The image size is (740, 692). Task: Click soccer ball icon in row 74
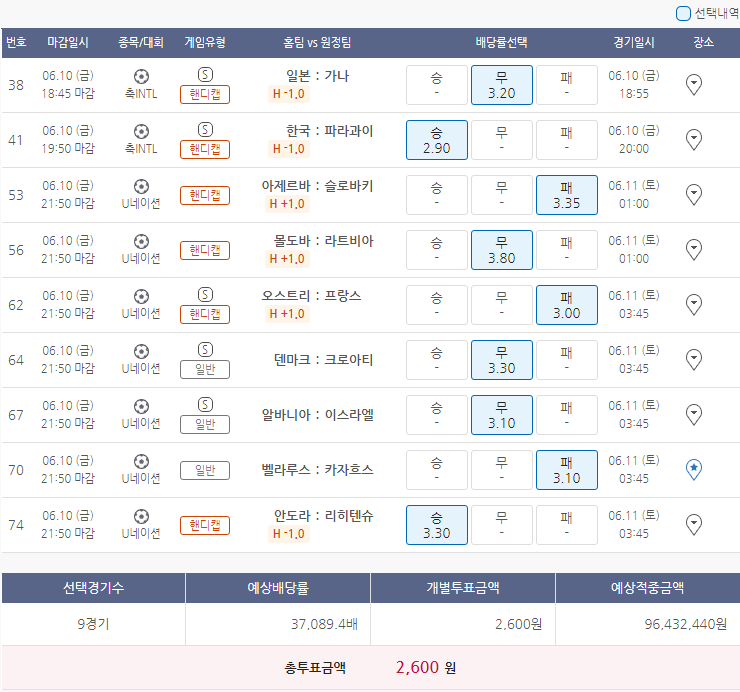pos(141,516)
